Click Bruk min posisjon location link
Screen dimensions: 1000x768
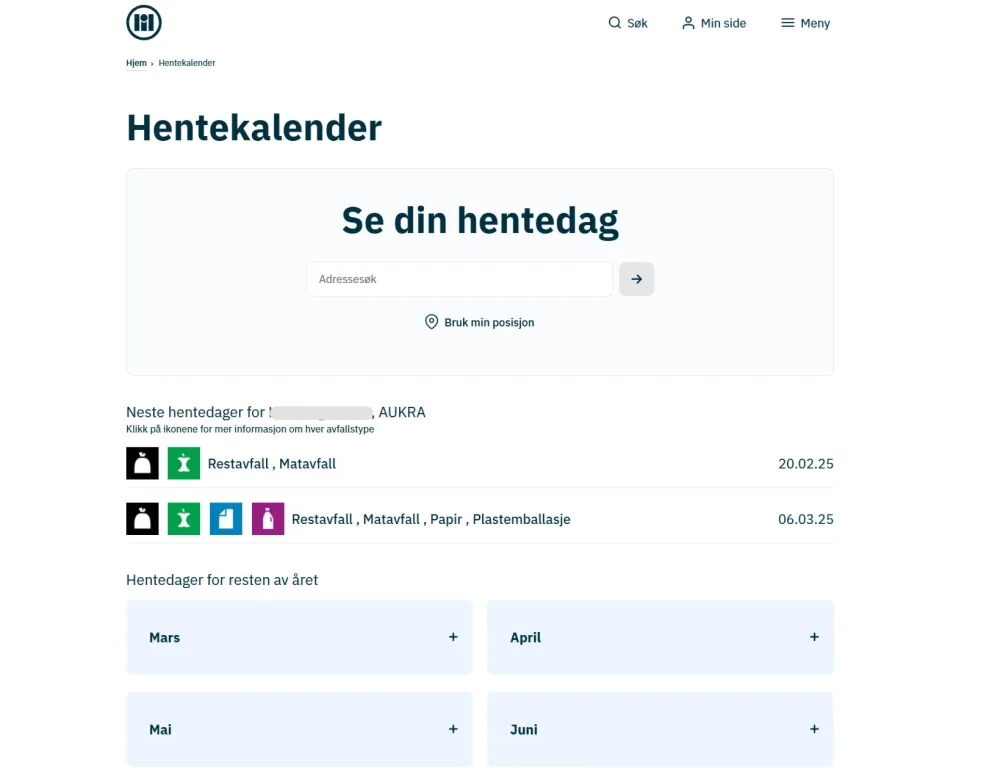(479, 322)
